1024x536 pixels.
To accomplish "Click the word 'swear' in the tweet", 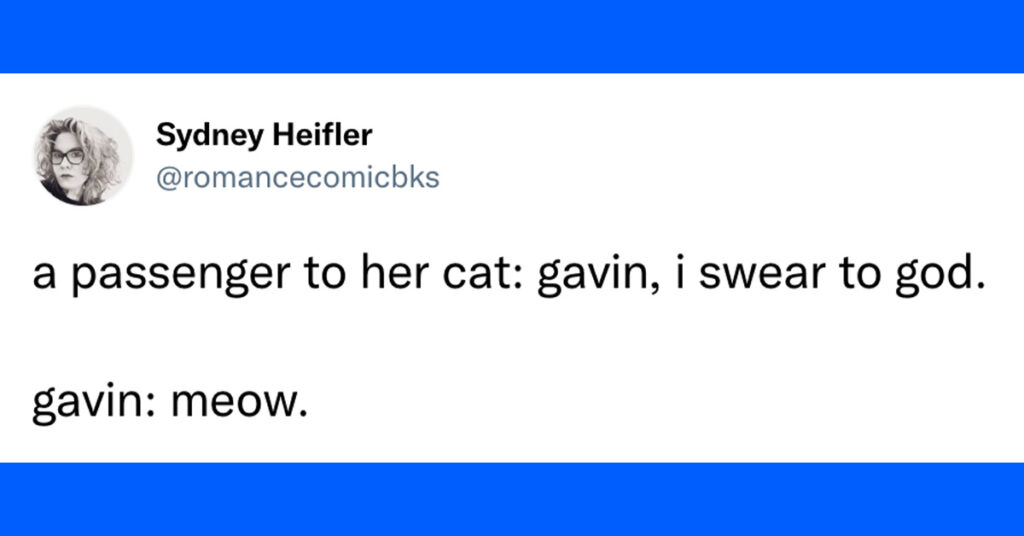I will 762,274.
